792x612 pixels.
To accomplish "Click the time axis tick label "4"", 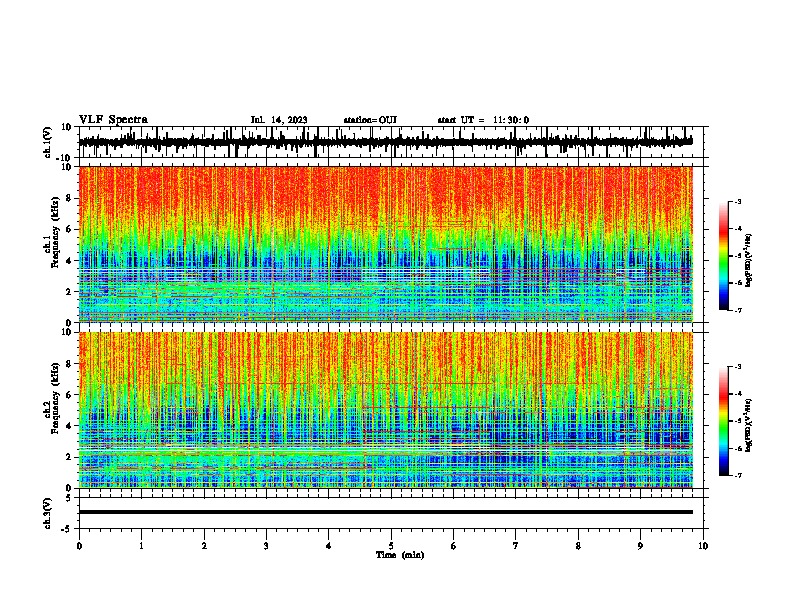I will click(x=329, y=546).
